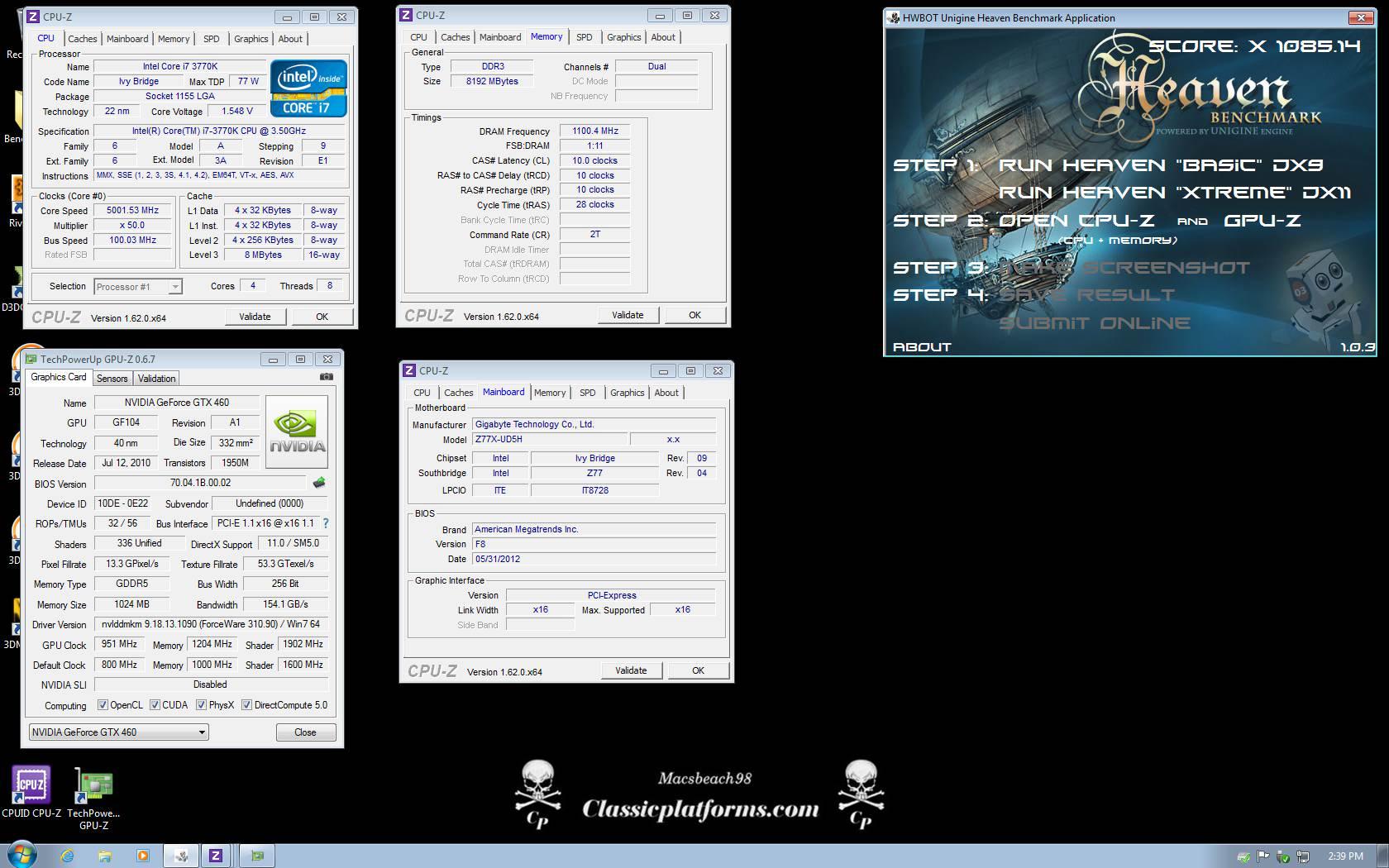
Task: Click Run Heaven "Xtreme" DX11
Action: click(1175, 193)
